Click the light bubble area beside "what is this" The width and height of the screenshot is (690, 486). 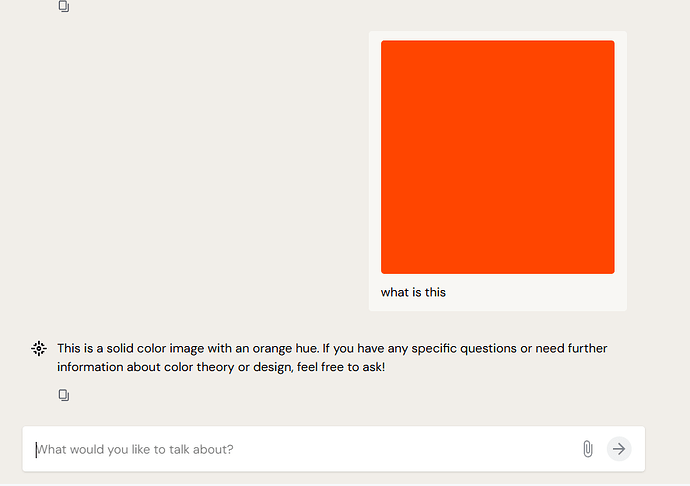coord(535,292)
